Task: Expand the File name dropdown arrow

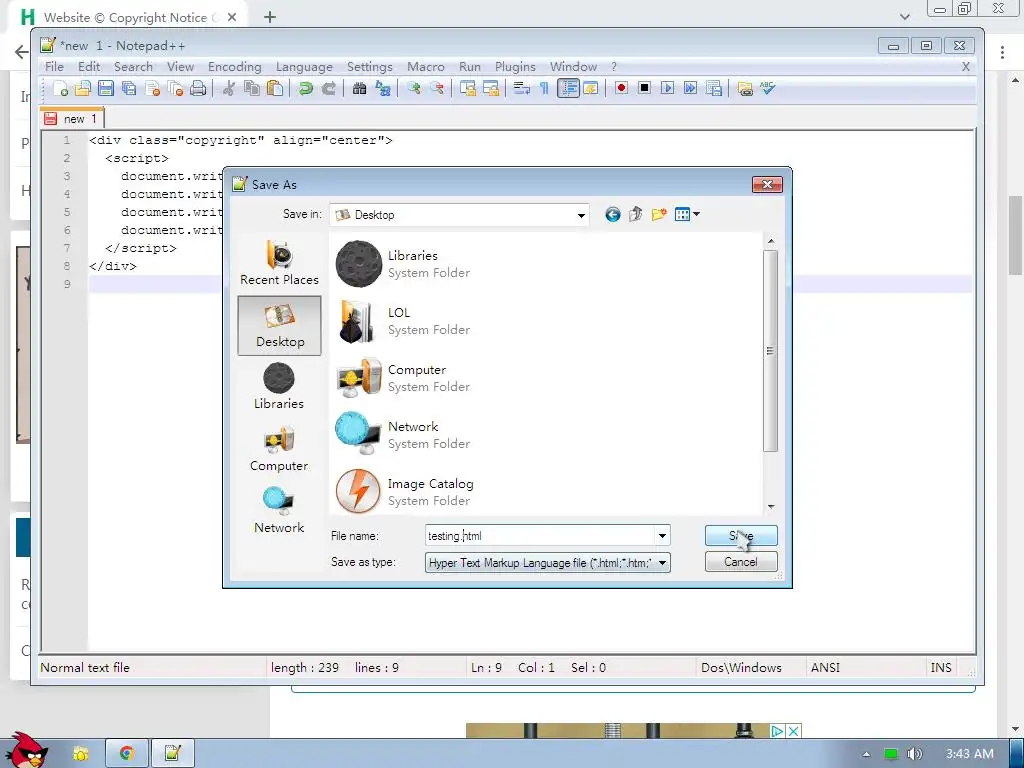Action: point(662,536)
